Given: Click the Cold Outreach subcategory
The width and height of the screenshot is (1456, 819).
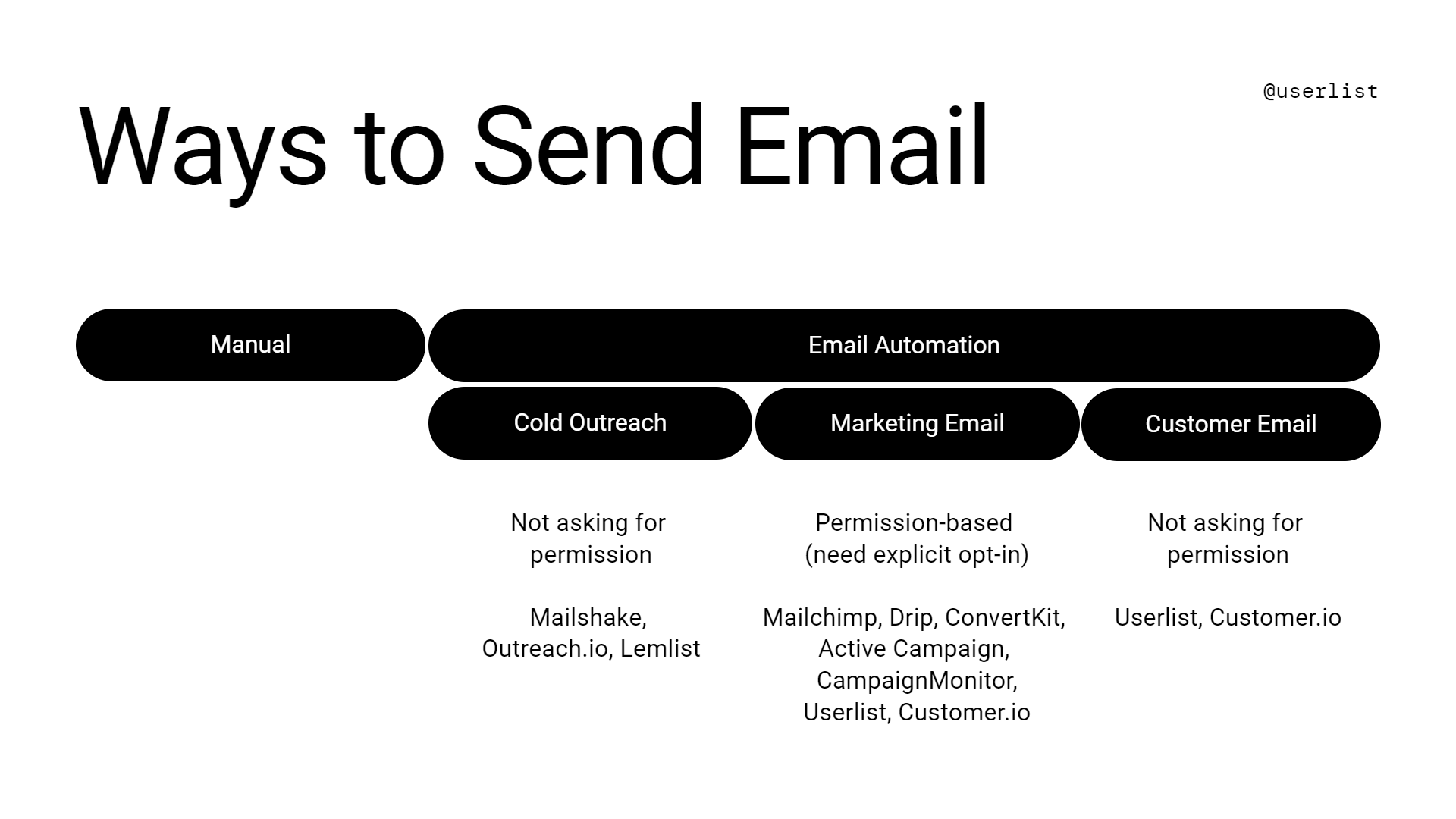Looking at the screenshot, I should point(590,422).
